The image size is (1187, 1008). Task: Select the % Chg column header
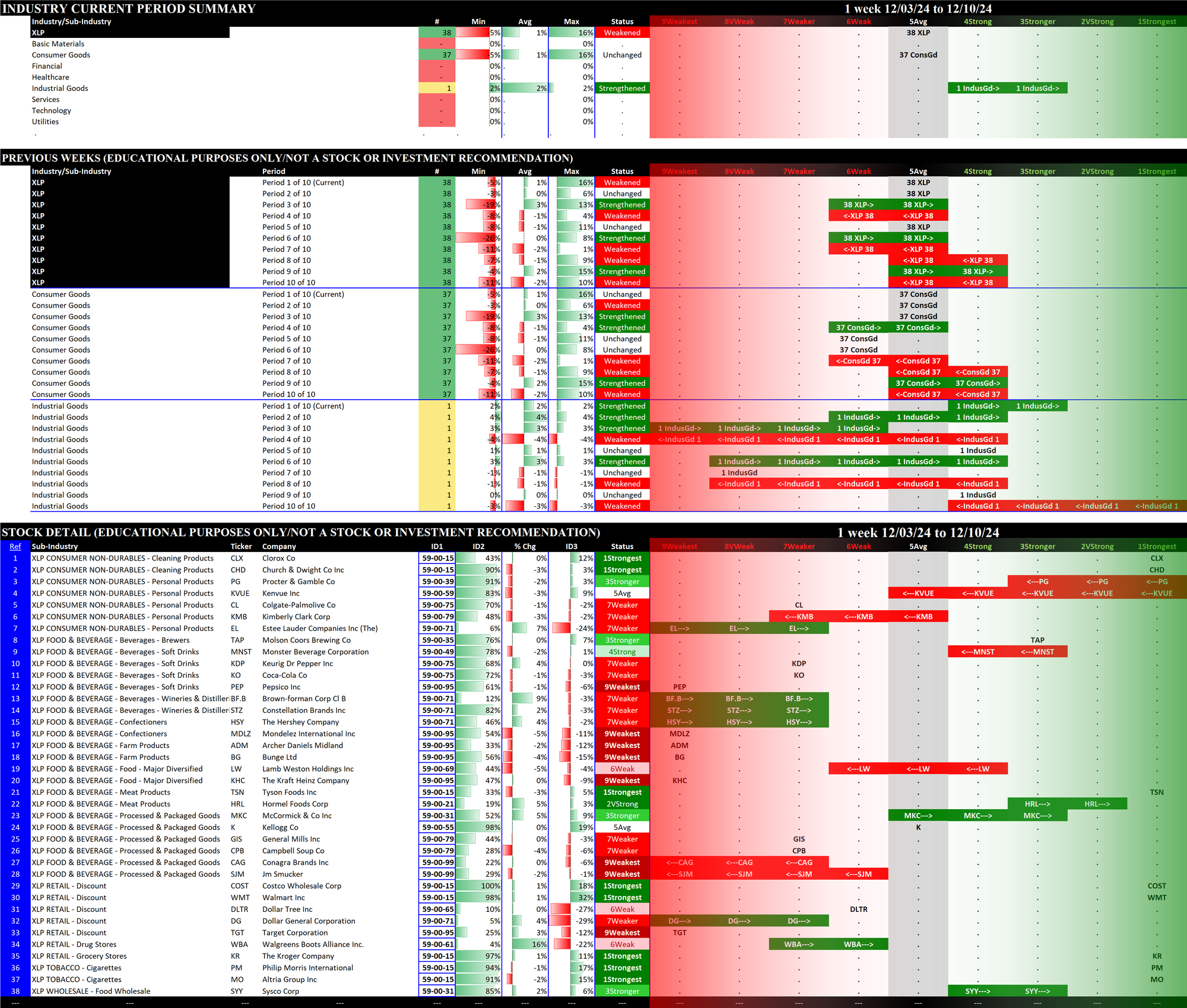(x=525, y=546)
